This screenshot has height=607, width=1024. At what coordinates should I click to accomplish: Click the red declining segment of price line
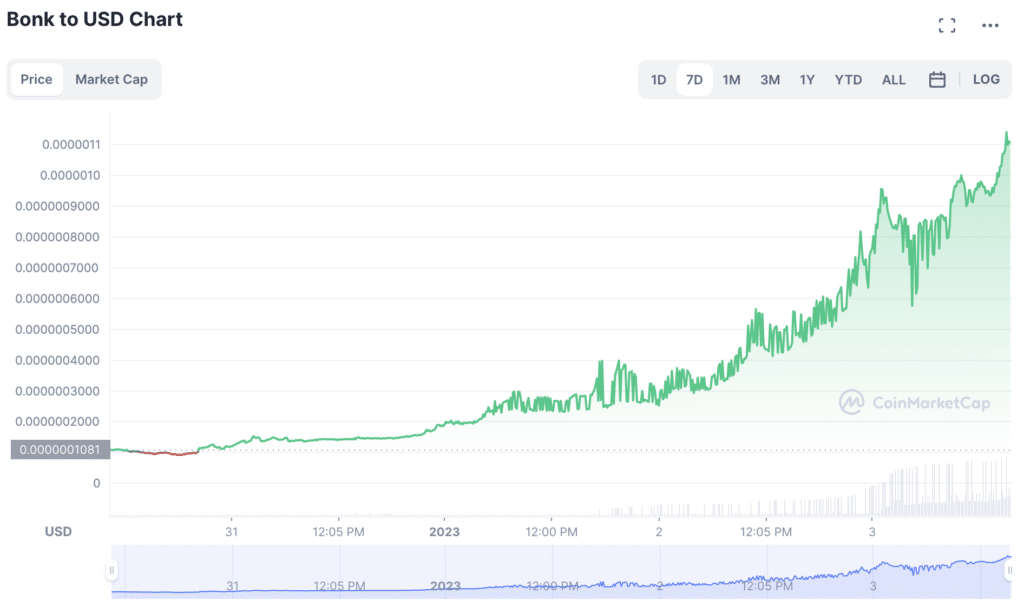[168, 453]
